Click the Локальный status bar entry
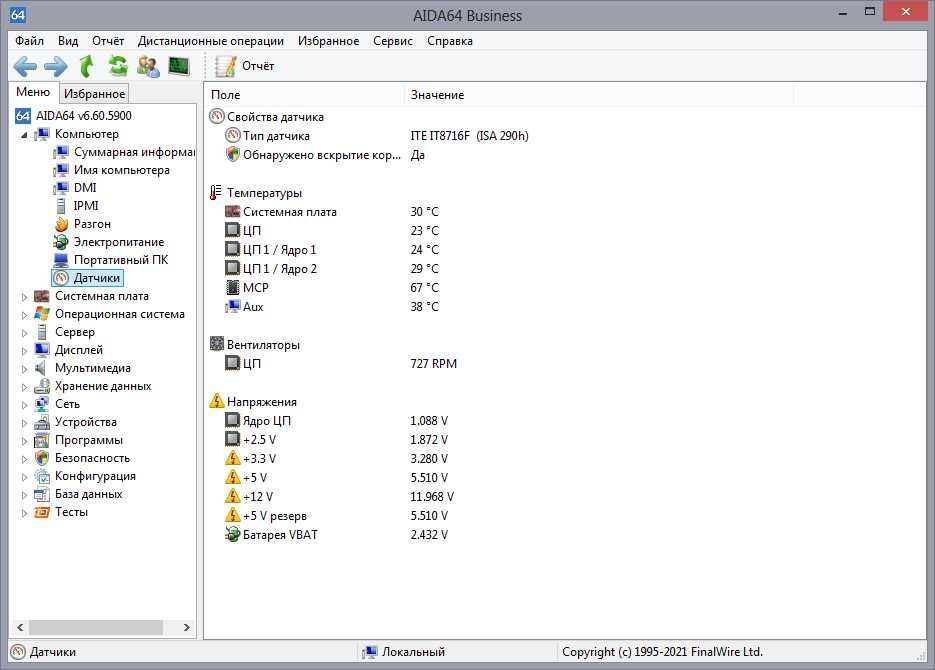This screenshot has height=670, width=935. point(404,652)
